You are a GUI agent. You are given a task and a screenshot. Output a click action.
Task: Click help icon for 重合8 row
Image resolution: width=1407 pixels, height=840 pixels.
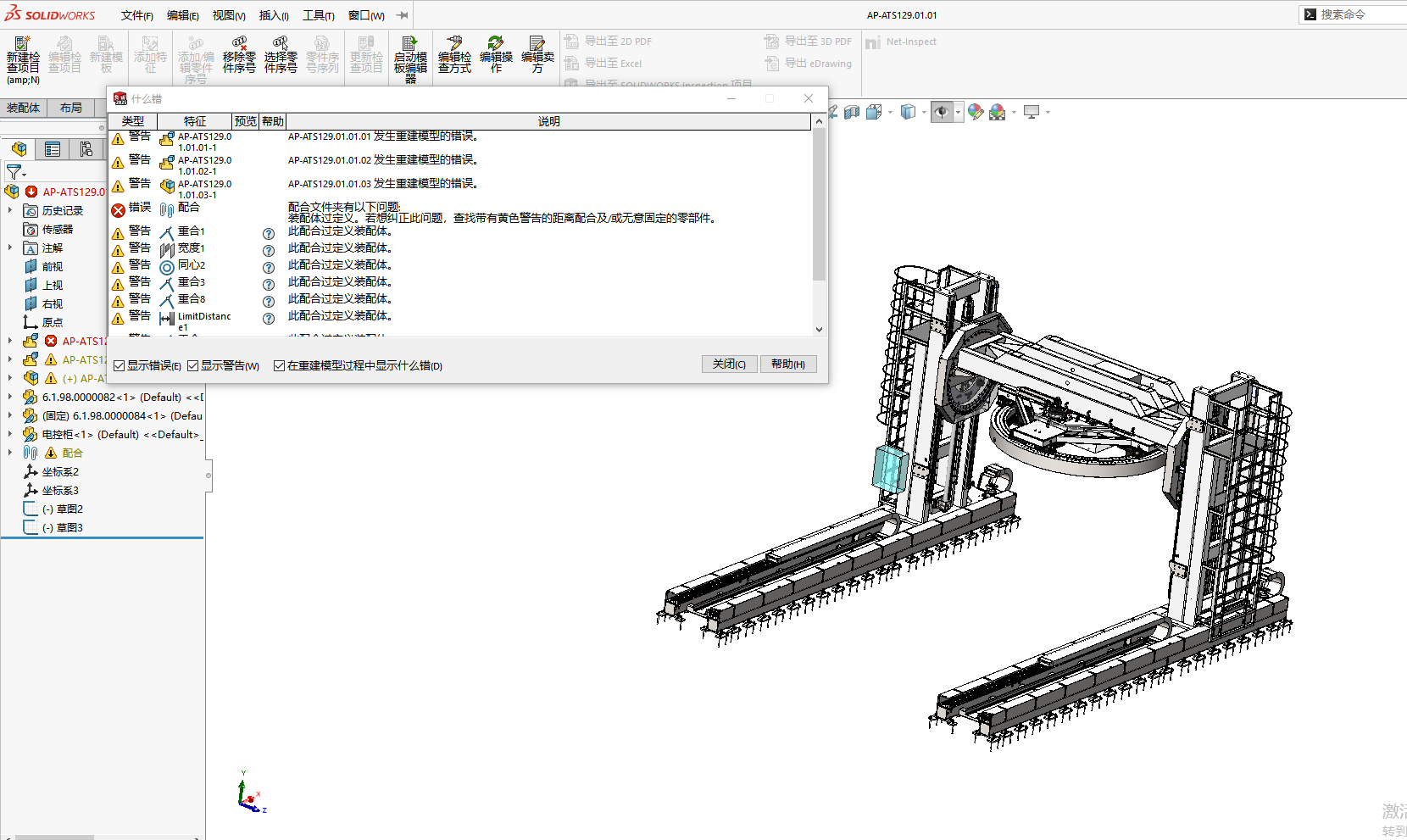pos(269,302)
